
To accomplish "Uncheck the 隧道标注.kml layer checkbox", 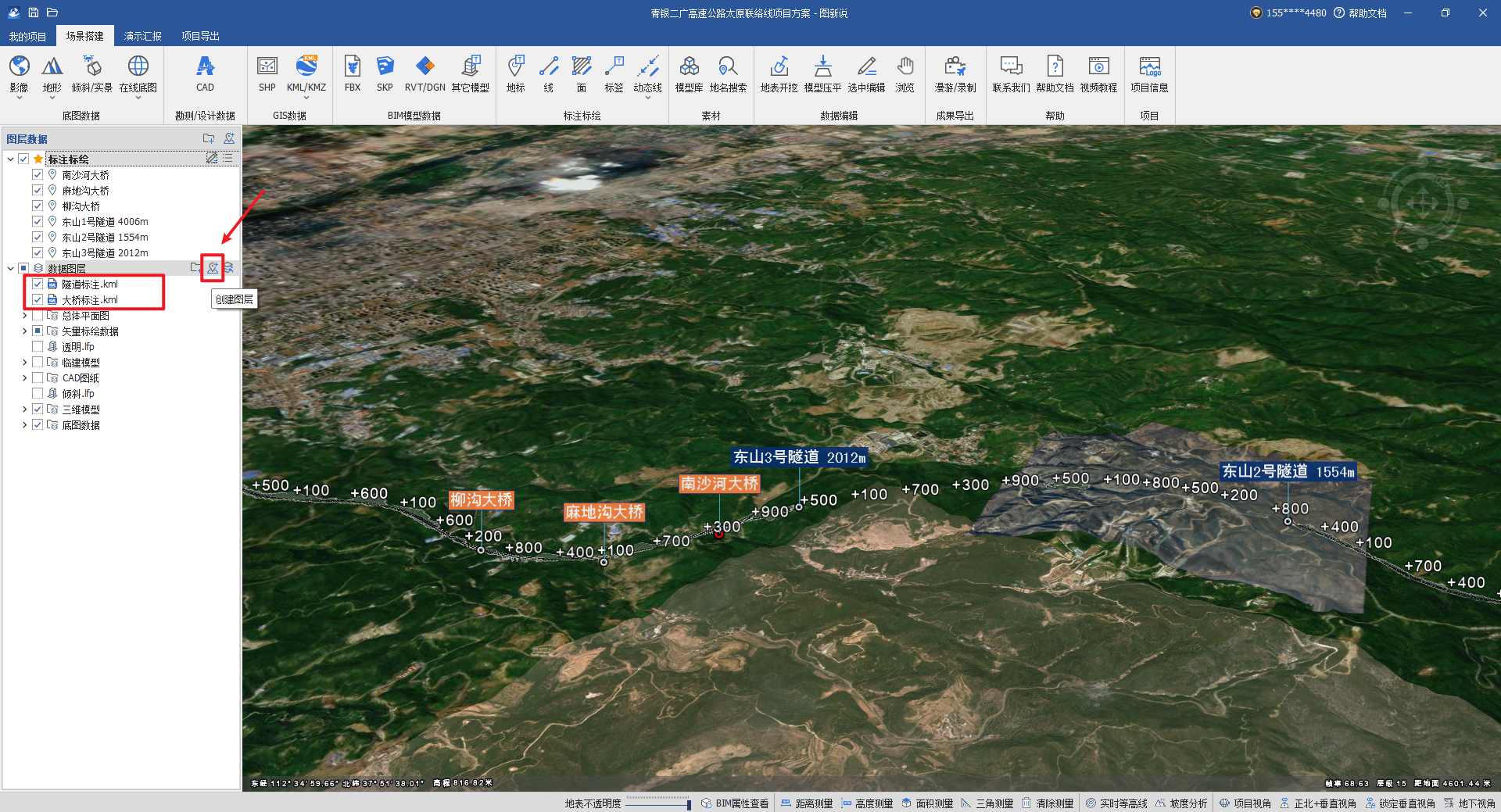I will [38, 284].
